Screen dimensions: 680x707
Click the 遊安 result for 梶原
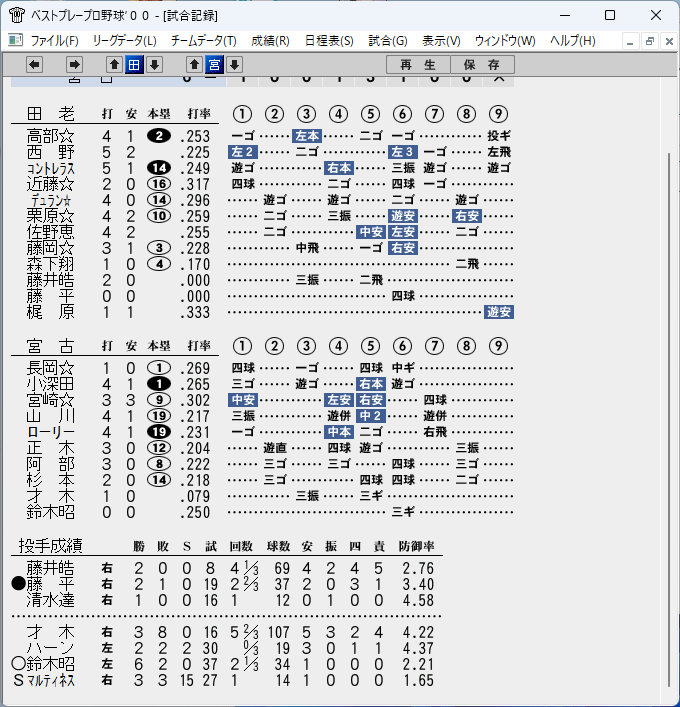pyautogui.click(x=499, y=312)
